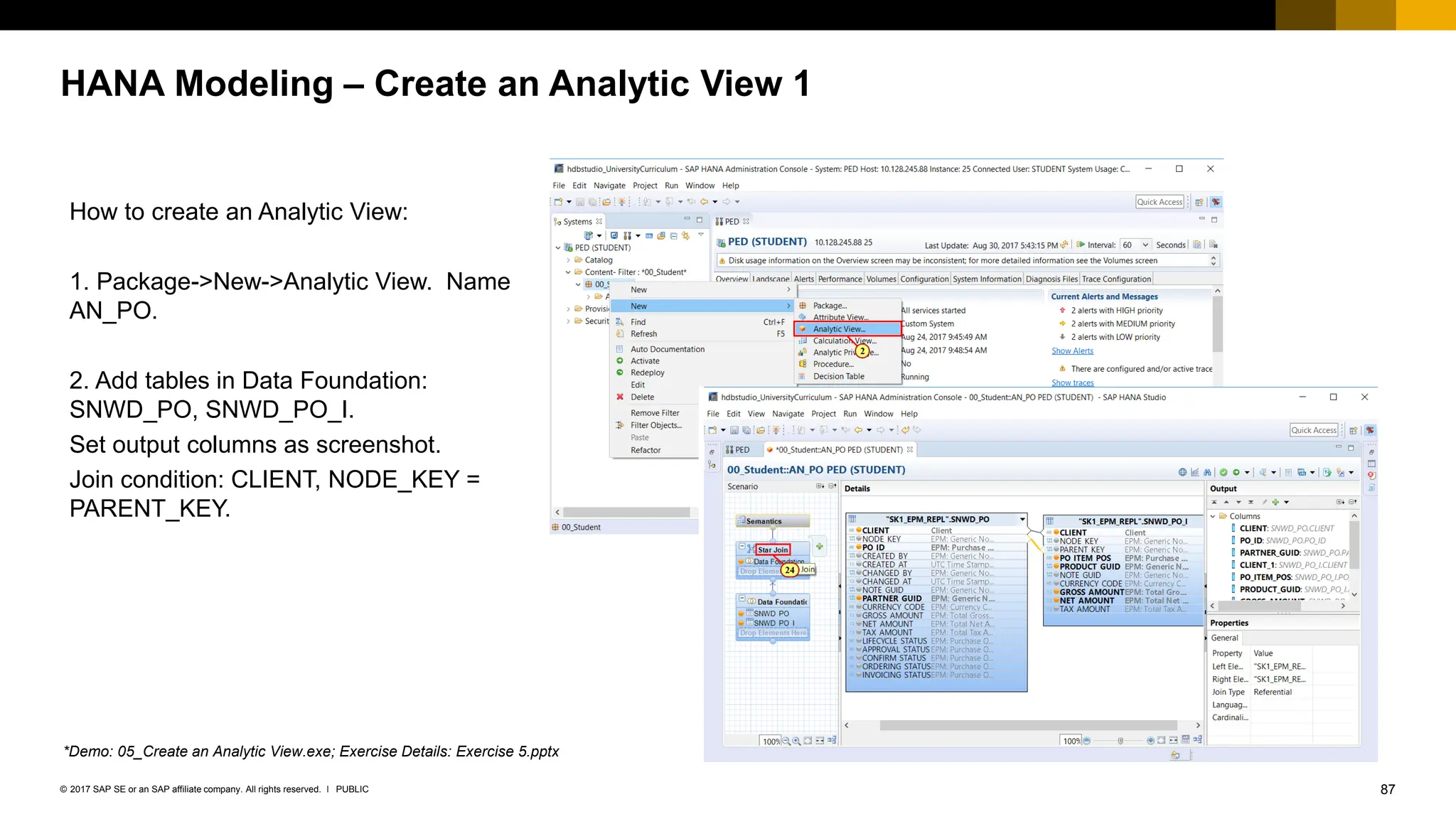Toggle the PRODUCT GUID output dot in SNWD_PO_I
The height and width of the screenshot is (819, 1456).
(x=1056, y=567)
